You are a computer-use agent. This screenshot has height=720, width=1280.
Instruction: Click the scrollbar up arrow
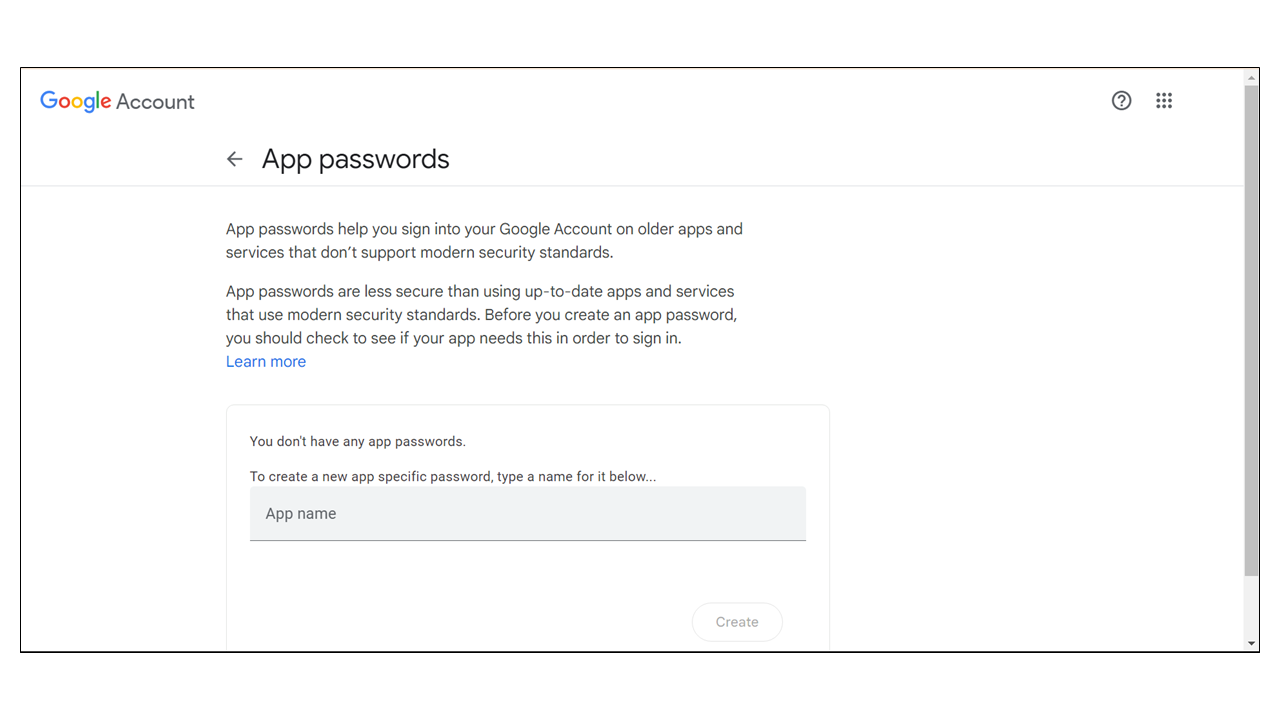(1251, 77)
